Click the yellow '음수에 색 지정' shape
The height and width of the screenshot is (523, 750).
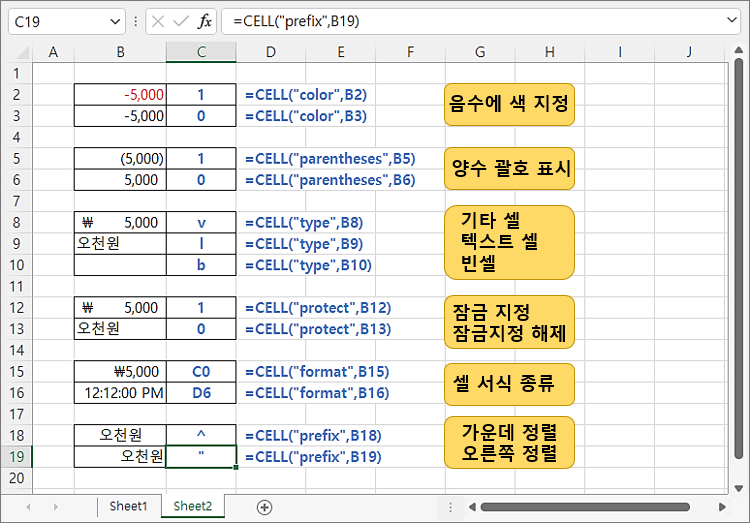(509, 105)
